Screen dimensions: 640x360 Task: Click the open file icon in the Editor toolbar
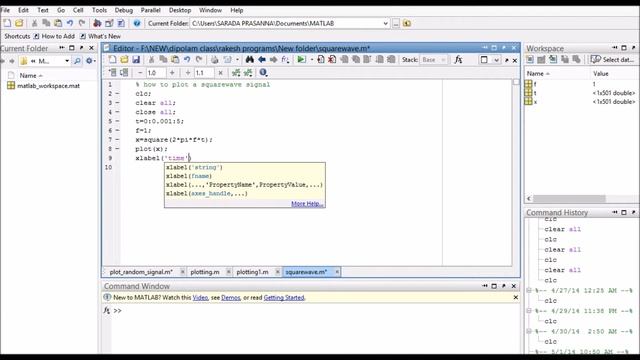tap(124, 60)
